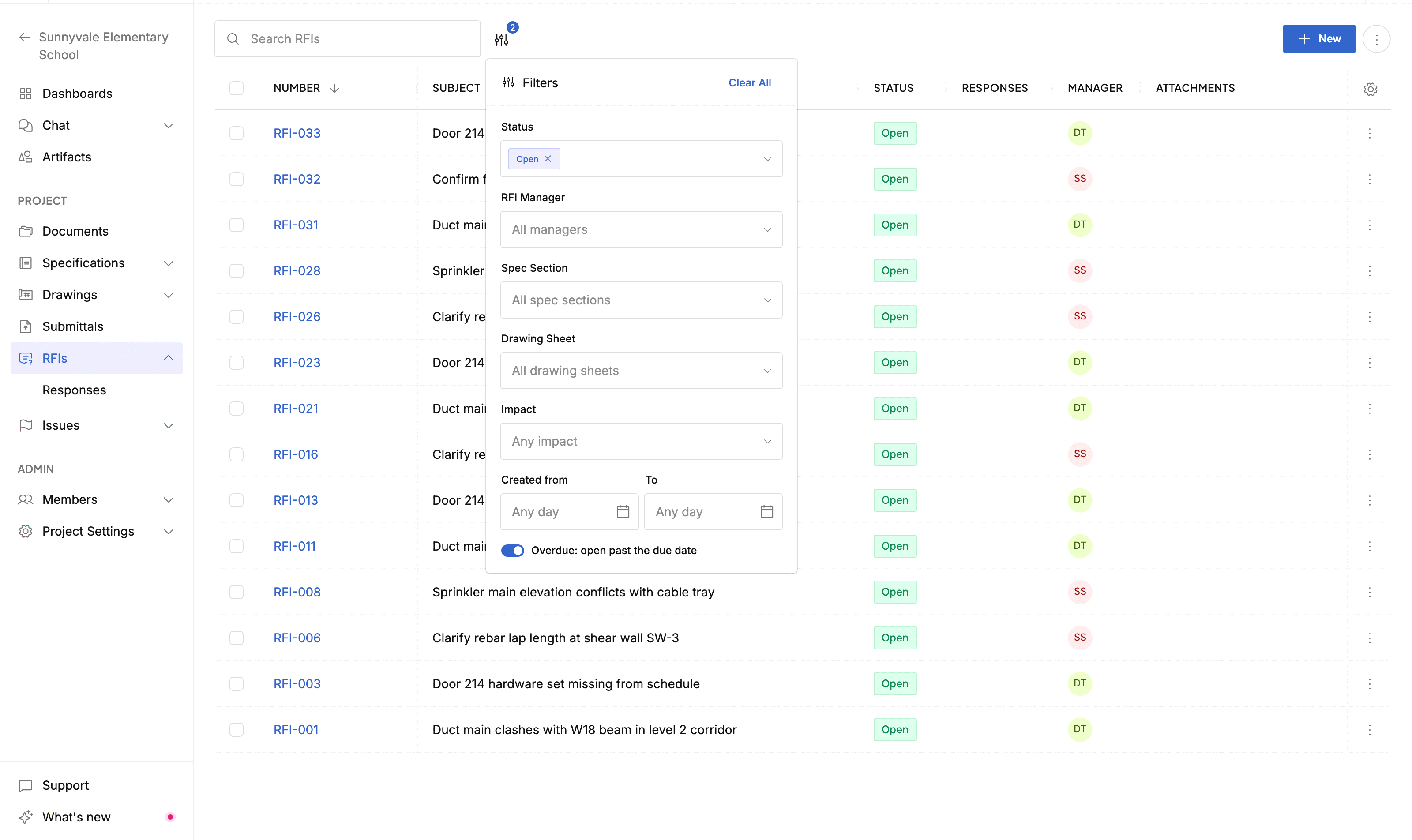1412x840 pixels.
Task: Toggle the Overdue filter switch off
Action: click(512, 551)
